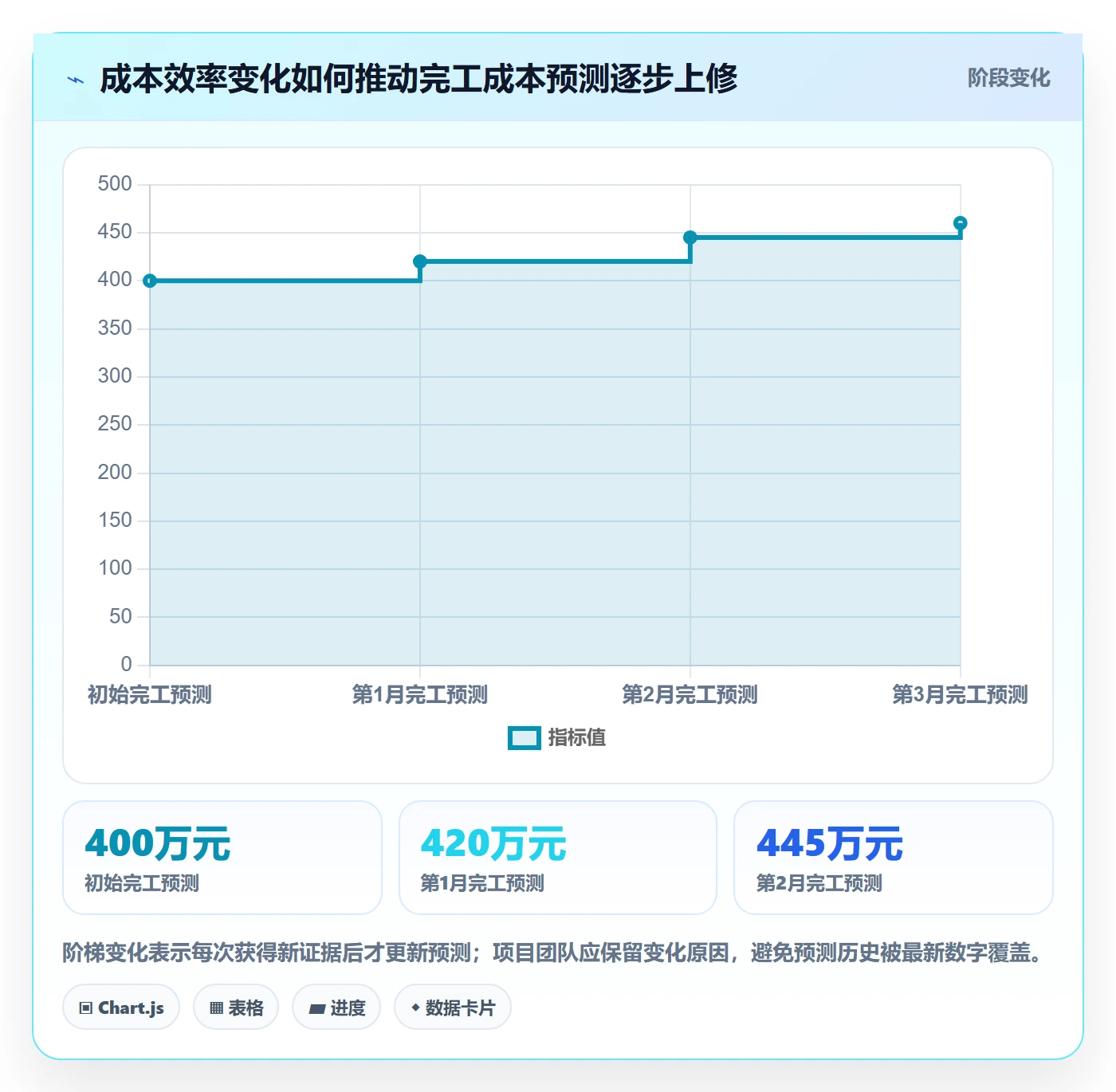Viewport: 1116px width, 1092px height.
Task: Click the 阶段变化 label in header
Action: point(1008,78)
